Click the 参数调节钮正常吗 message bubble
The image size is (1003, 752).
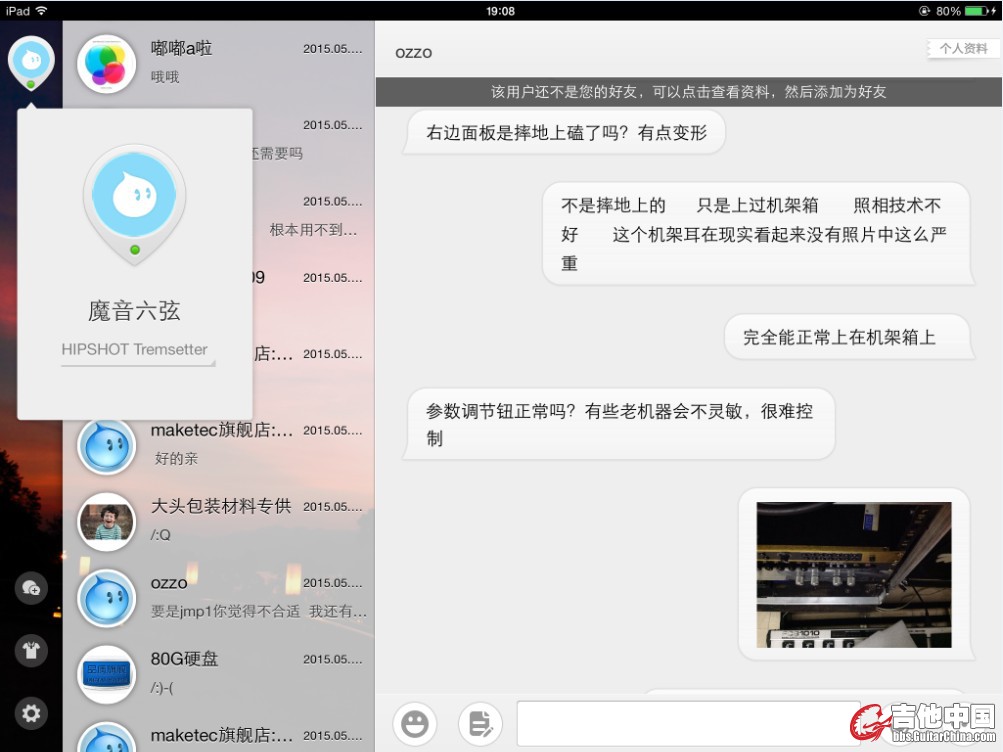coord(620,424)
